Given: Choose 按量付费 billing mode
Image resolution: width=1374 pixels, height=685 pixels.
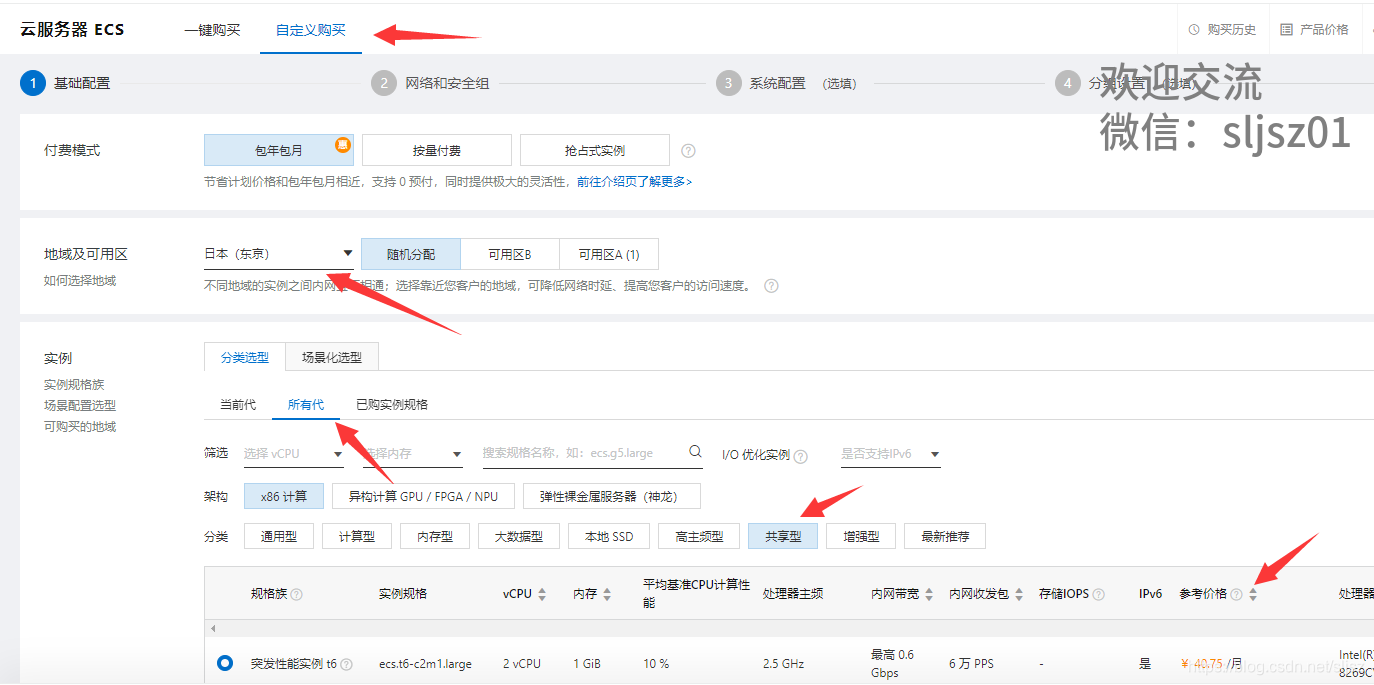Looking at the screenshot, I should pyautogui.click(x=437, y=150).
